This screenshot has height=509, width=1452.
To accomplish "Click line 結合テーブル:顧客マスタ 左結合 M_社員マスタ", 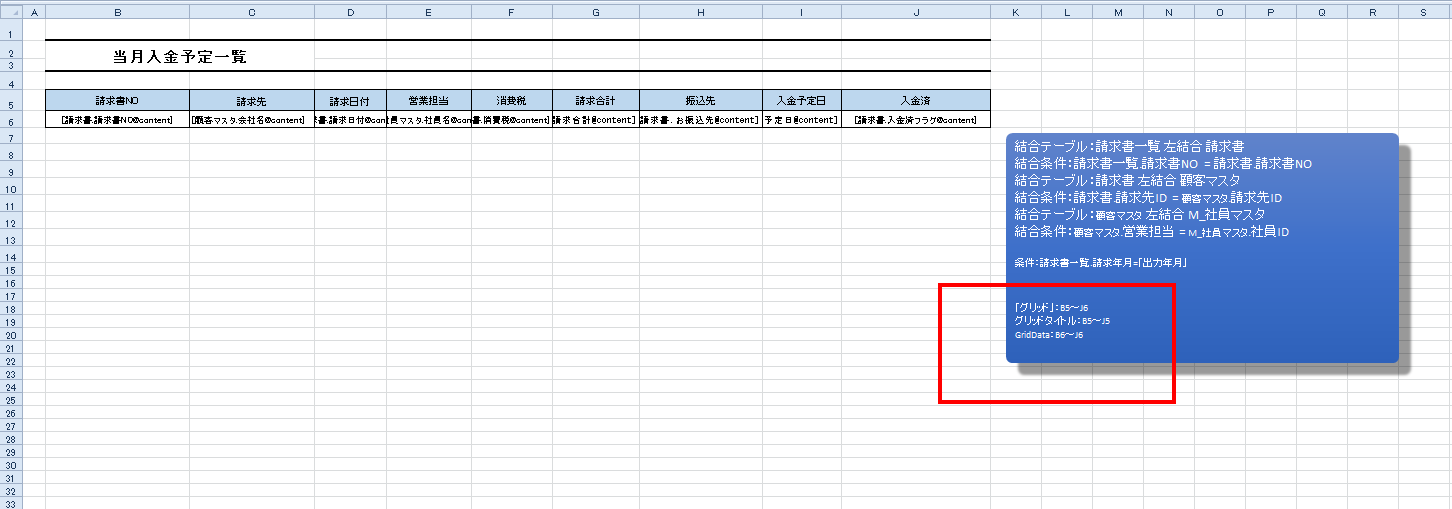I will (1140, 214).
